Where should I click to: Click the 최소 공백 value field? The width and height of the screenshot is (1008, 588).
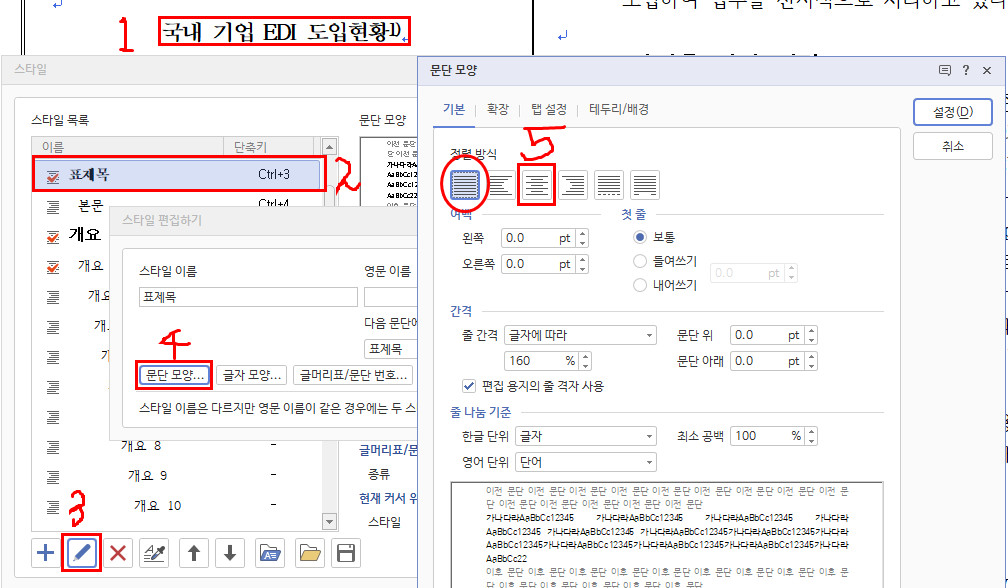768,436
